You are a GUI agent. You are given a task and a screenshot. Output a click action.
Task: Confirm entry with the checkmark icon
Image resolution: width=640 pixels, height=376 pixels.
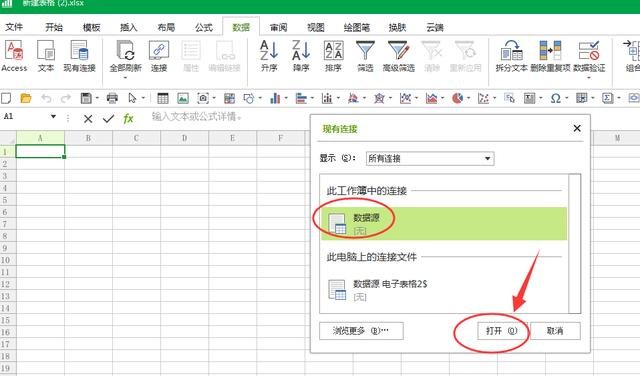[x=108, y=118]
